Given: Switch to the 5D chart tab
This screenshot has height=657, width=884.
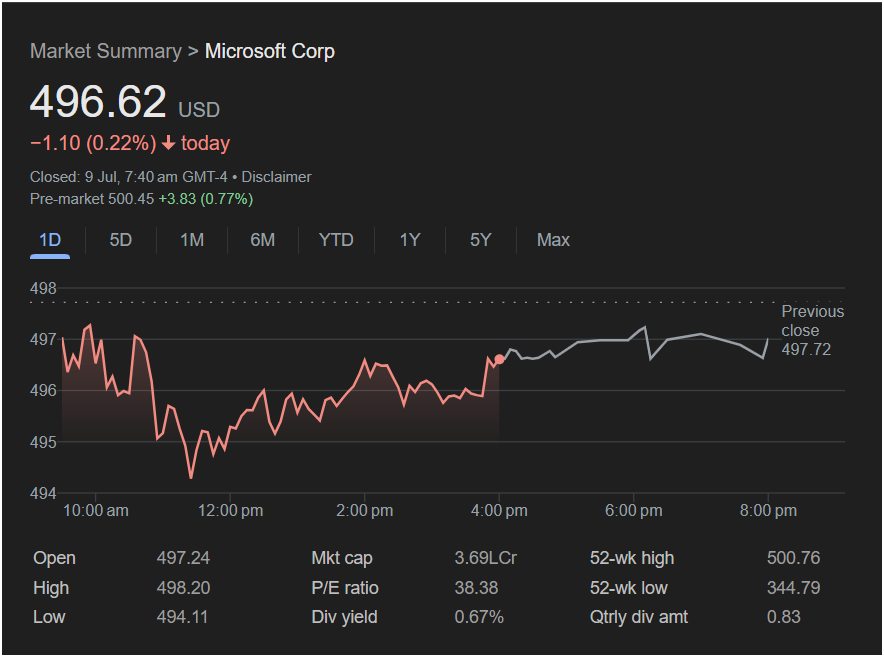Looking at the screenshot, I should tap(121, 240).
